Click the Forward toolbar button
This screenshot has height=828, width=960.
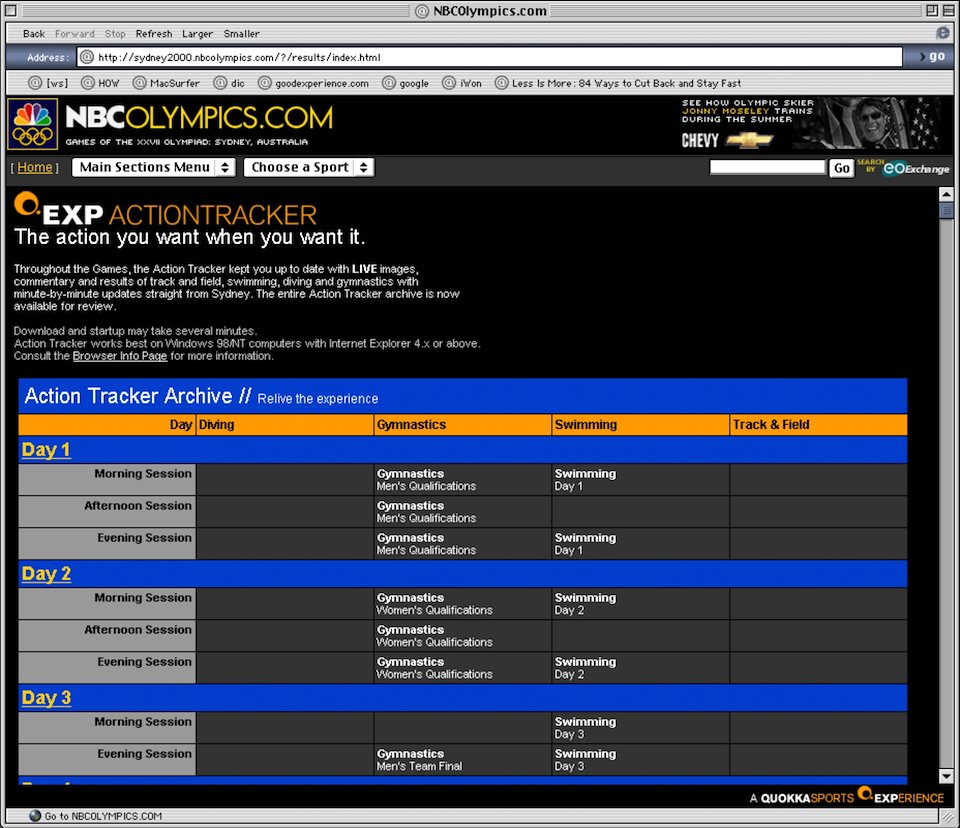click(75, 34)
